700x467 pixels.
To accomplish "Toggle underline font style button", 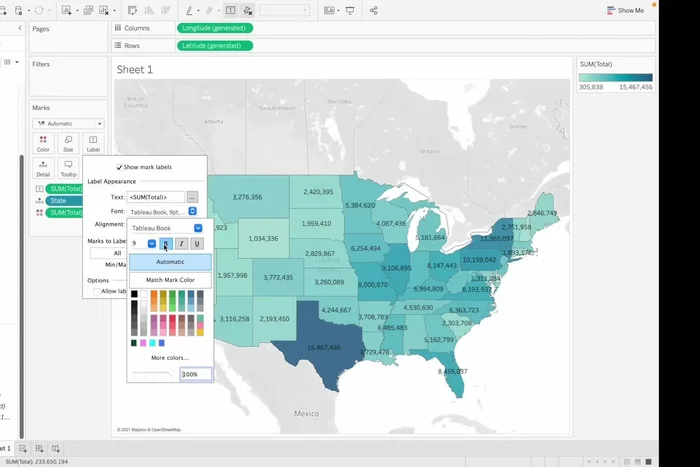I will click(x=196, y=243).
